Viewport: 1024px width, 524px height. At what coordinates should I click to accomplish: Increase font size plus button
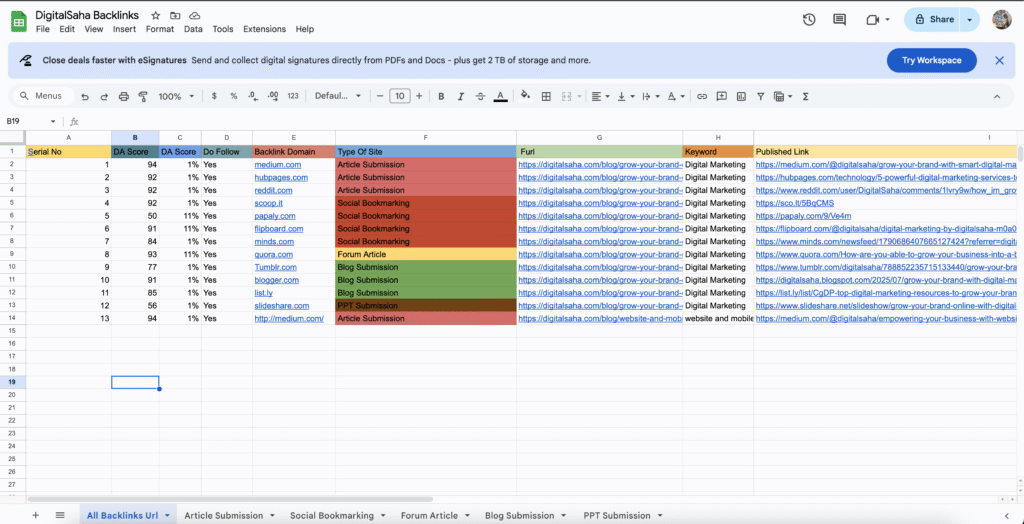(419, 96)
